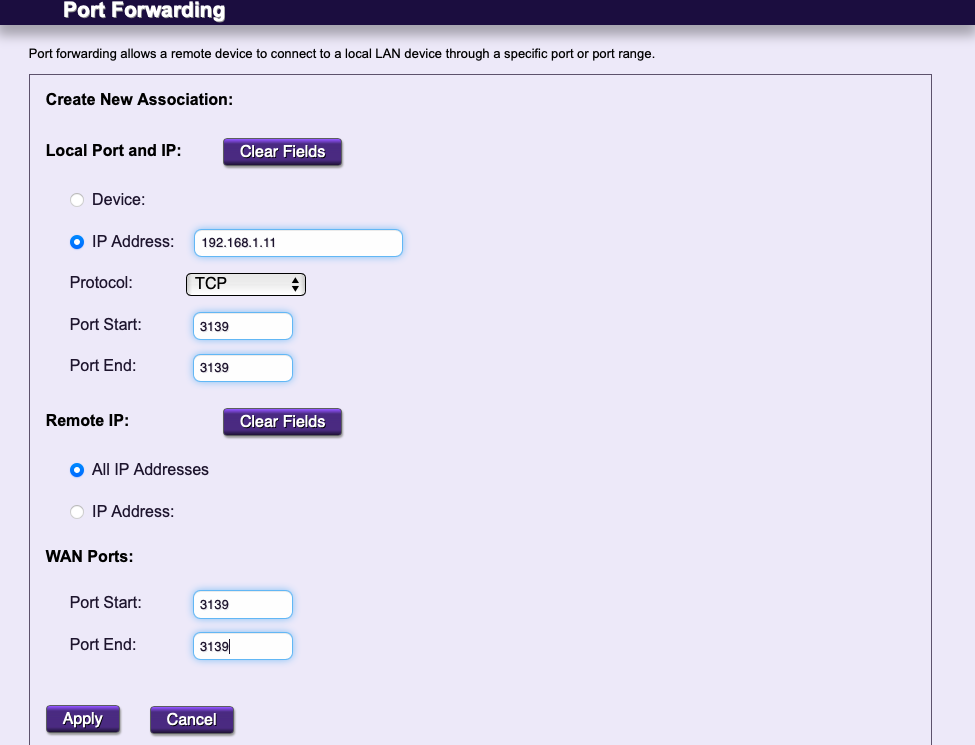Focus the 192.168.1.11 IP address field
This screenshot has width=975, height=745.
[298, 243]
